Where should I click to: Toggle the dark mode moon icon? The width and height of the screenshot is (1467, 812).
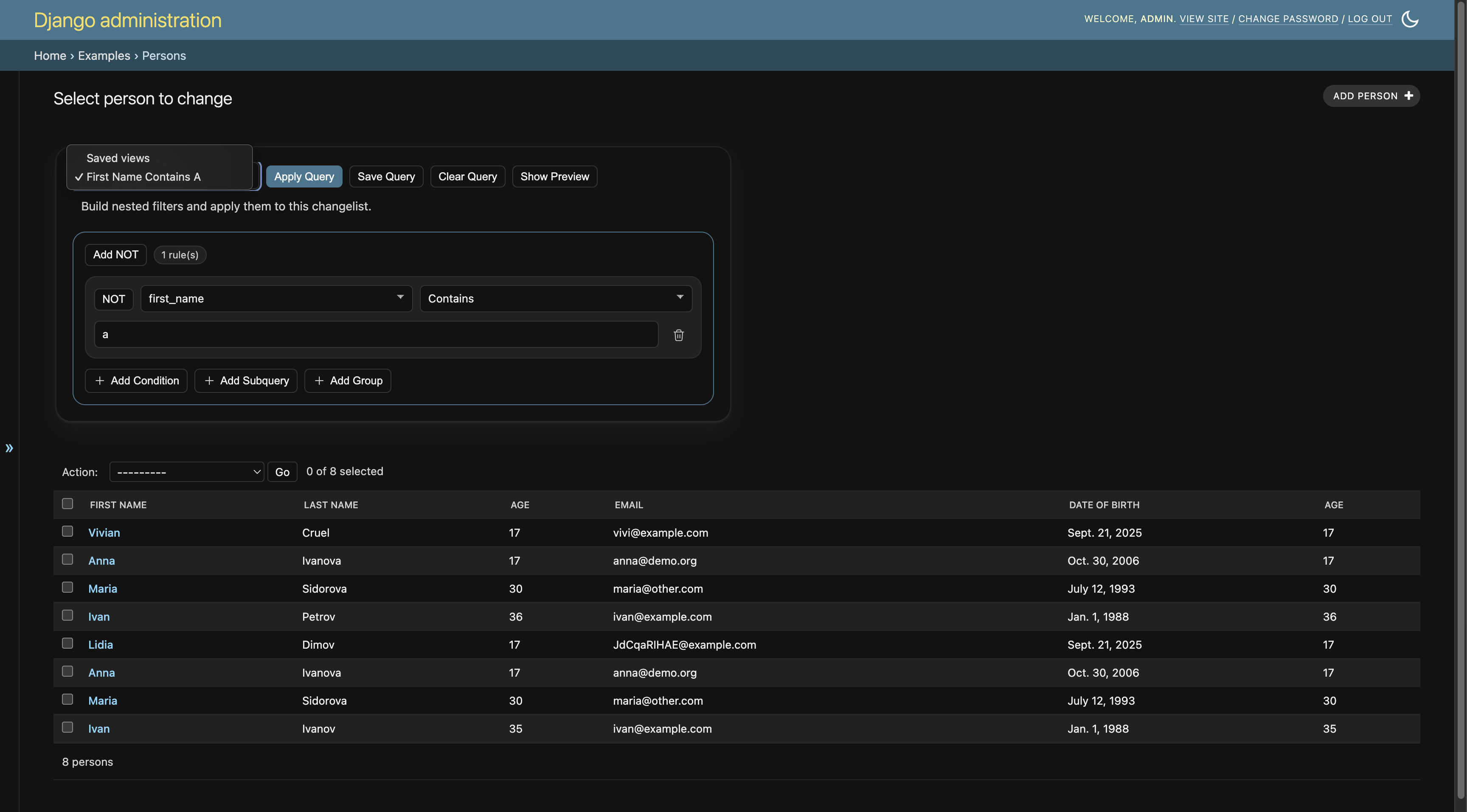pos(1409,19)
